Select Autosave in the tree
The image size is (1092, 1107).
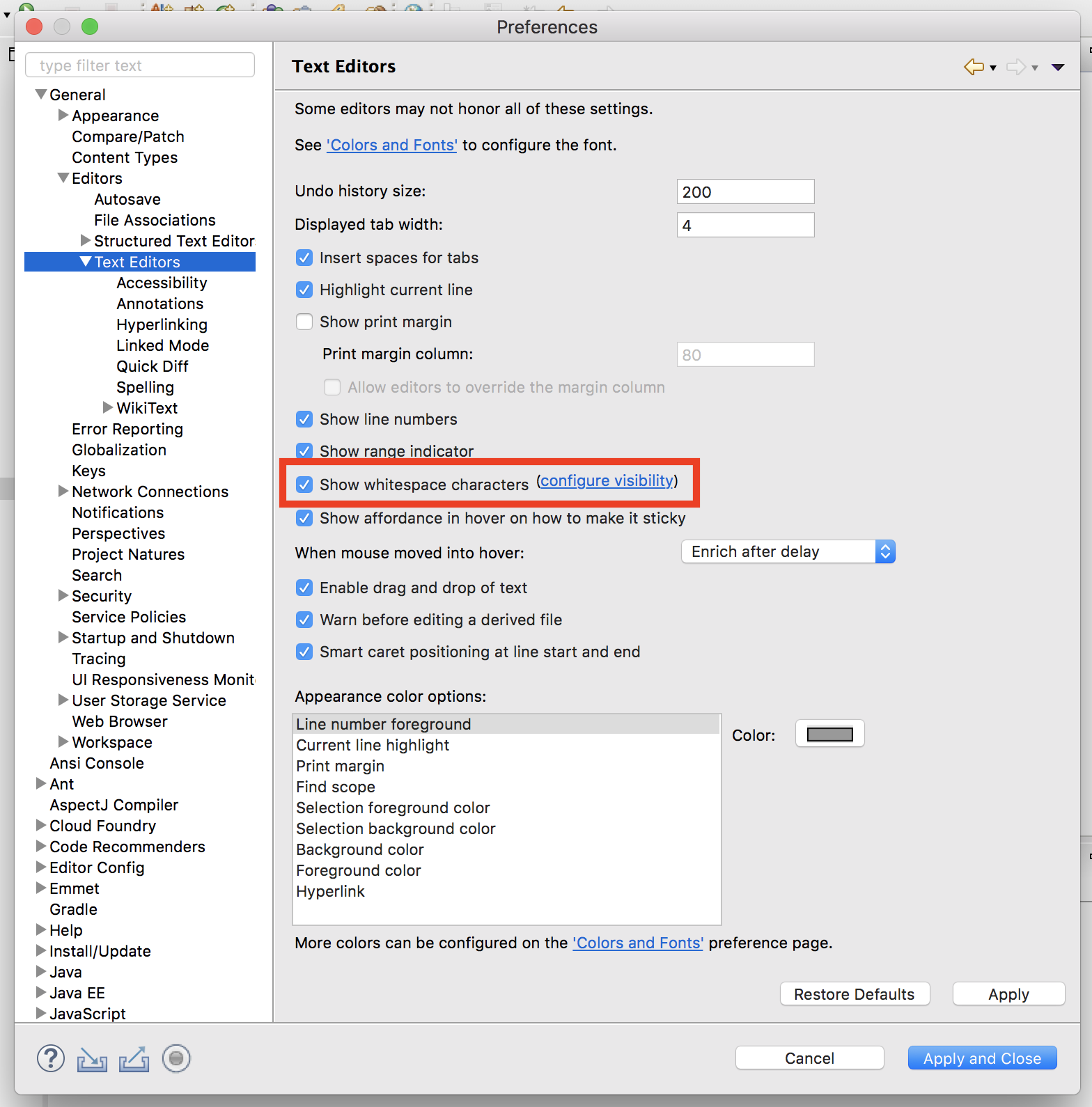click(127, 199)
